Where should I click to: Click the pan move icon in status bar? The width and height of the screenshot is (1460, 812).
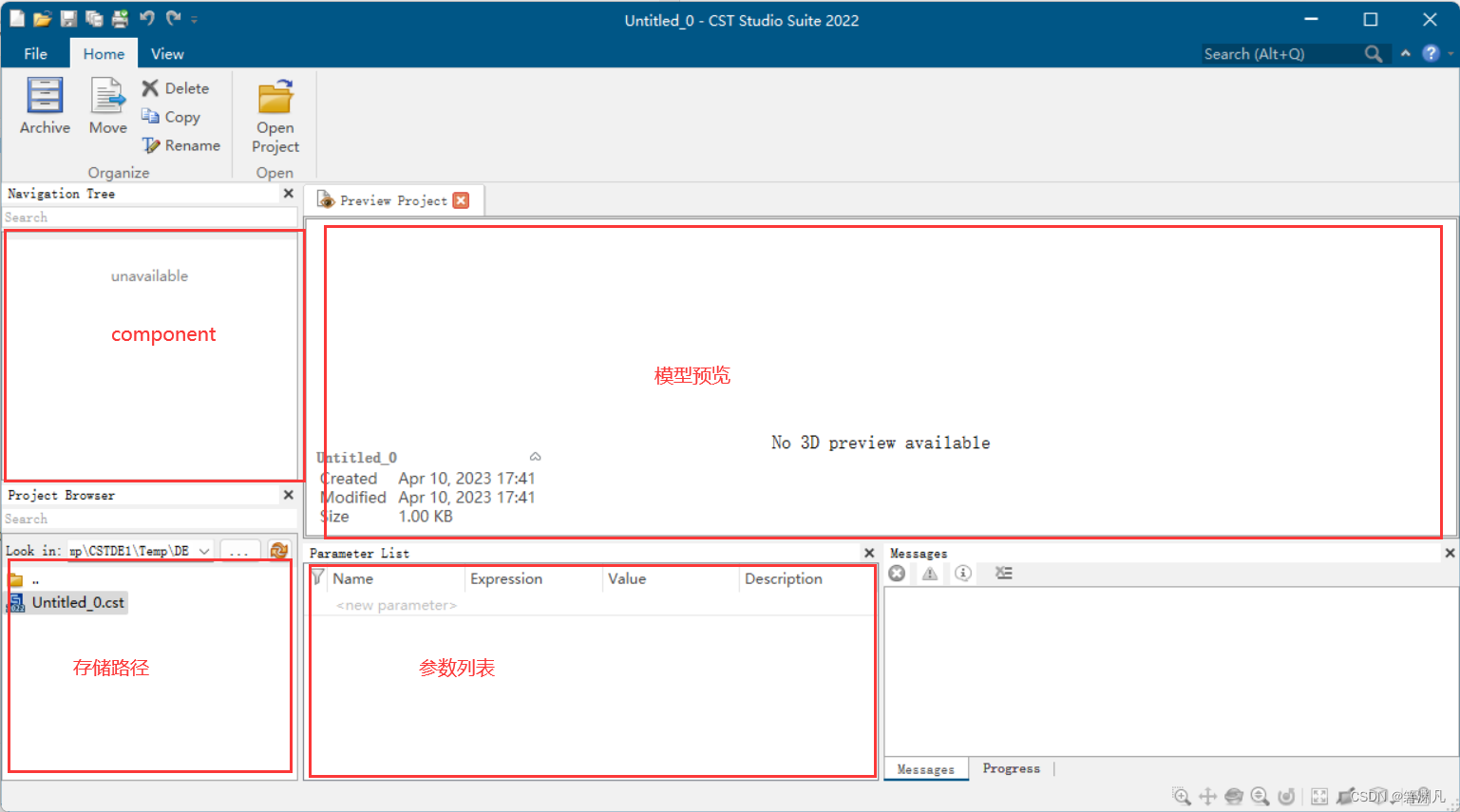(x=1207, y=796)
